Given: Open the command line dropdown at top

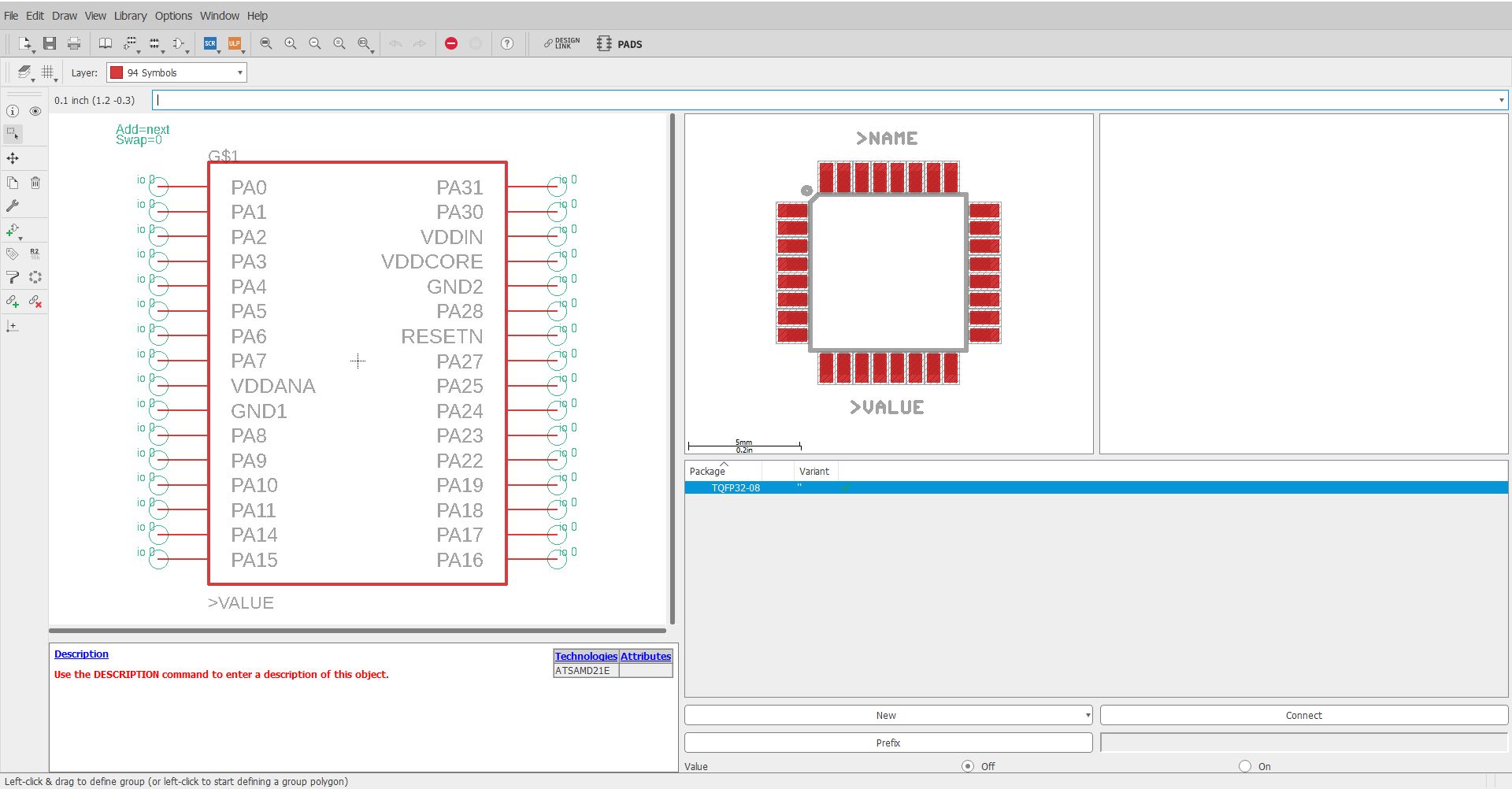Looking at the screenshot, I should (x=1502, y=100).
